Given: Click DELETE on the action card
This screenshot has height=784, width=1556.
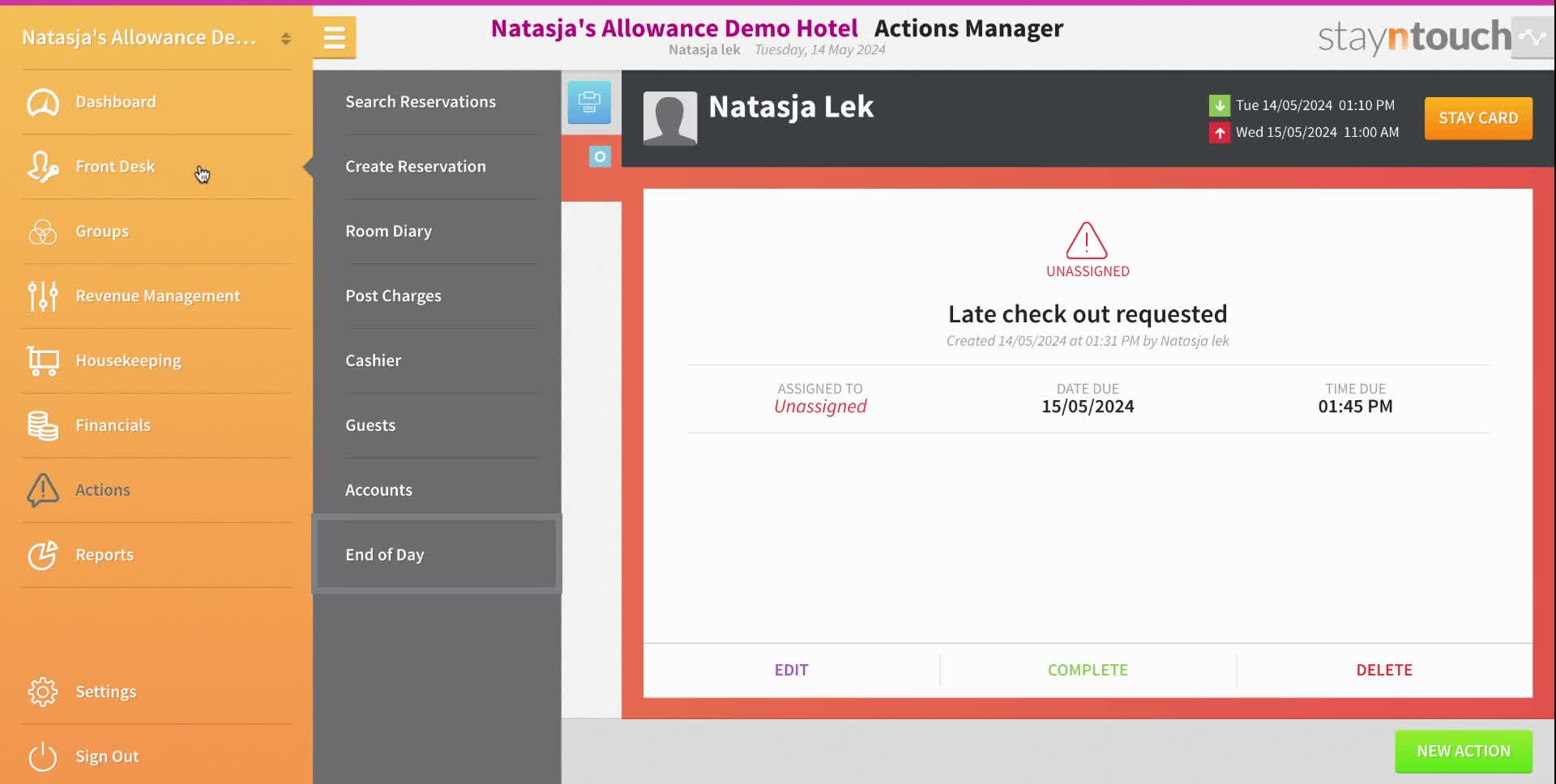Looking at the screenshot, I should tap(1384, 671).
